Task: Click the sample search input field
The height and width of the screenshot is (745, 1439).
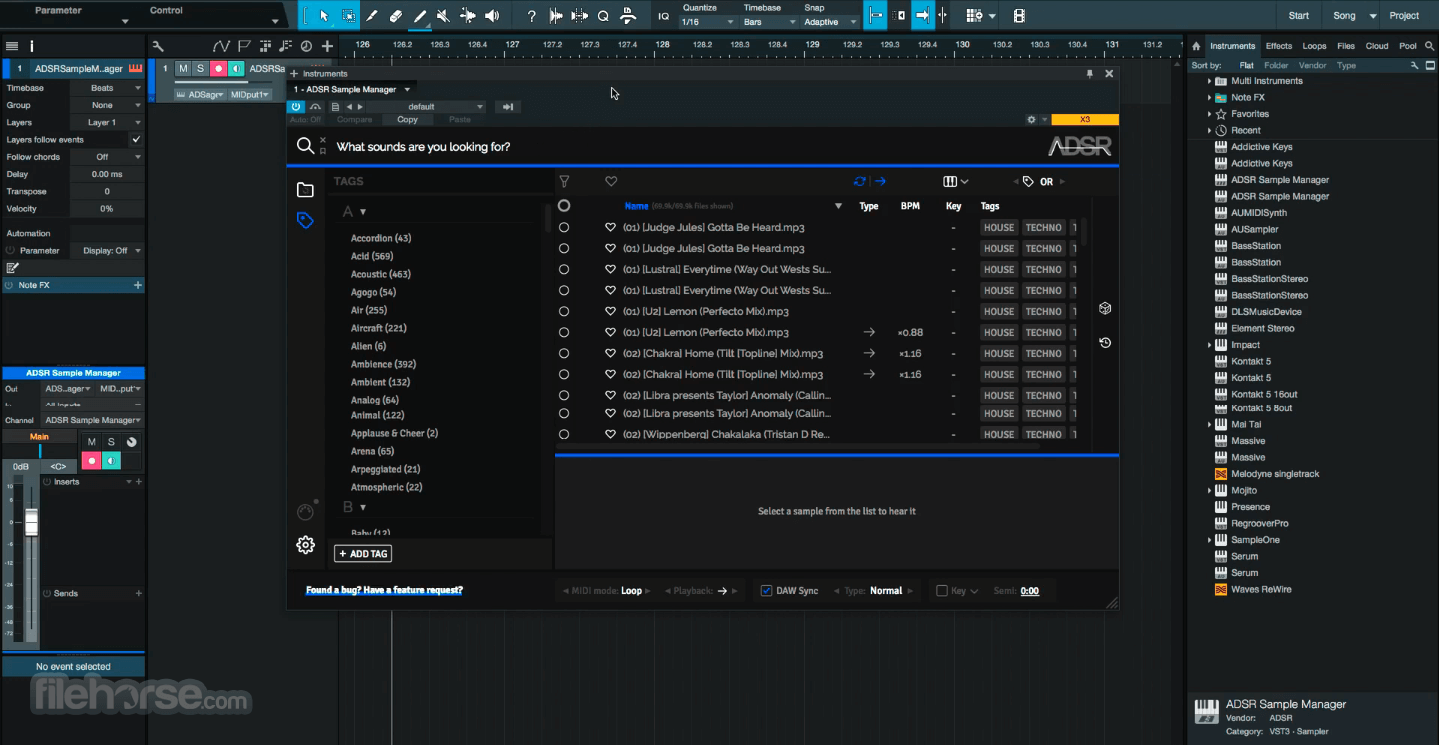Action: point(680,147)
